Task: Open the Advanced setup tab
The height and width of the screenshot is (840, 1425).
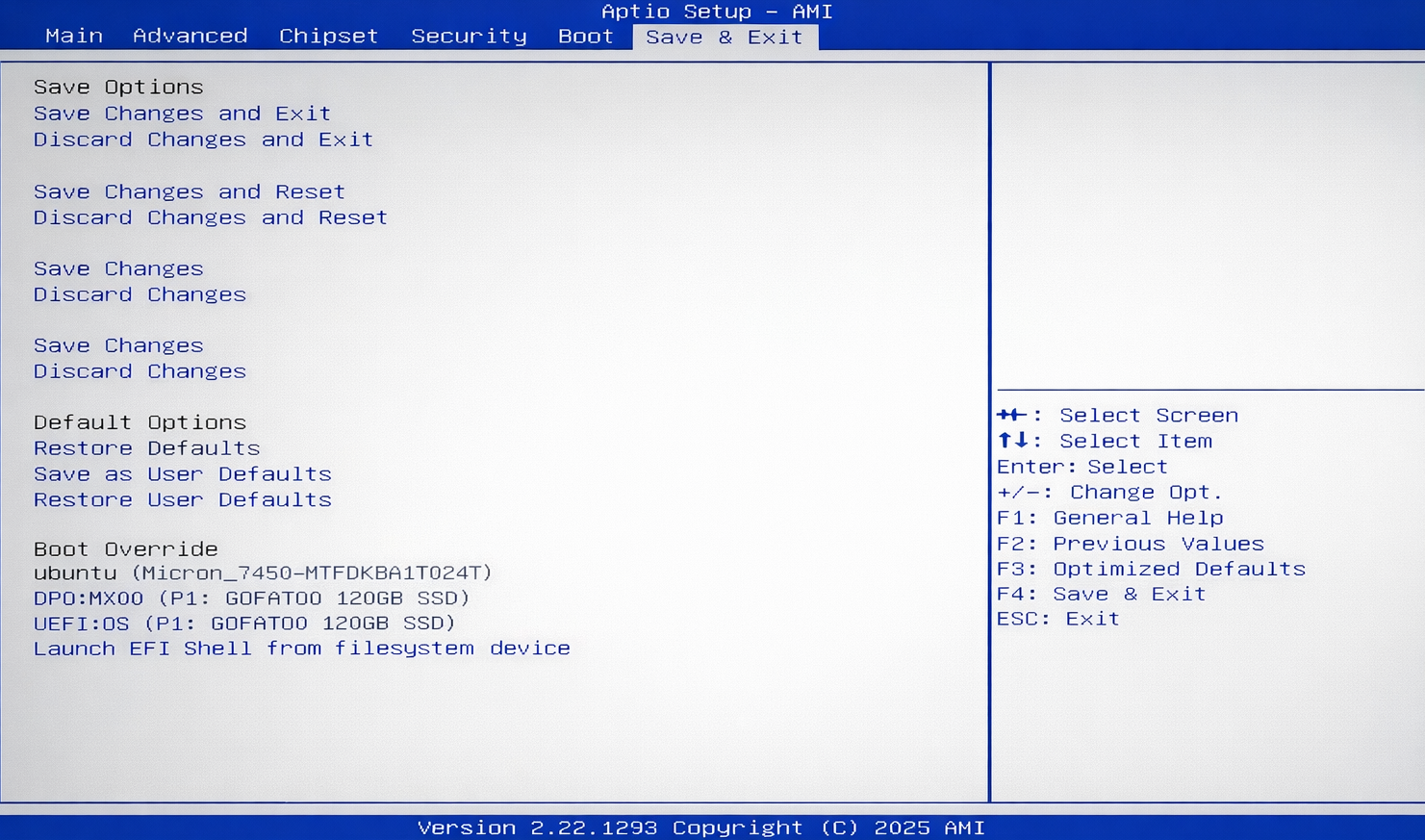Action: pos(189,36)
